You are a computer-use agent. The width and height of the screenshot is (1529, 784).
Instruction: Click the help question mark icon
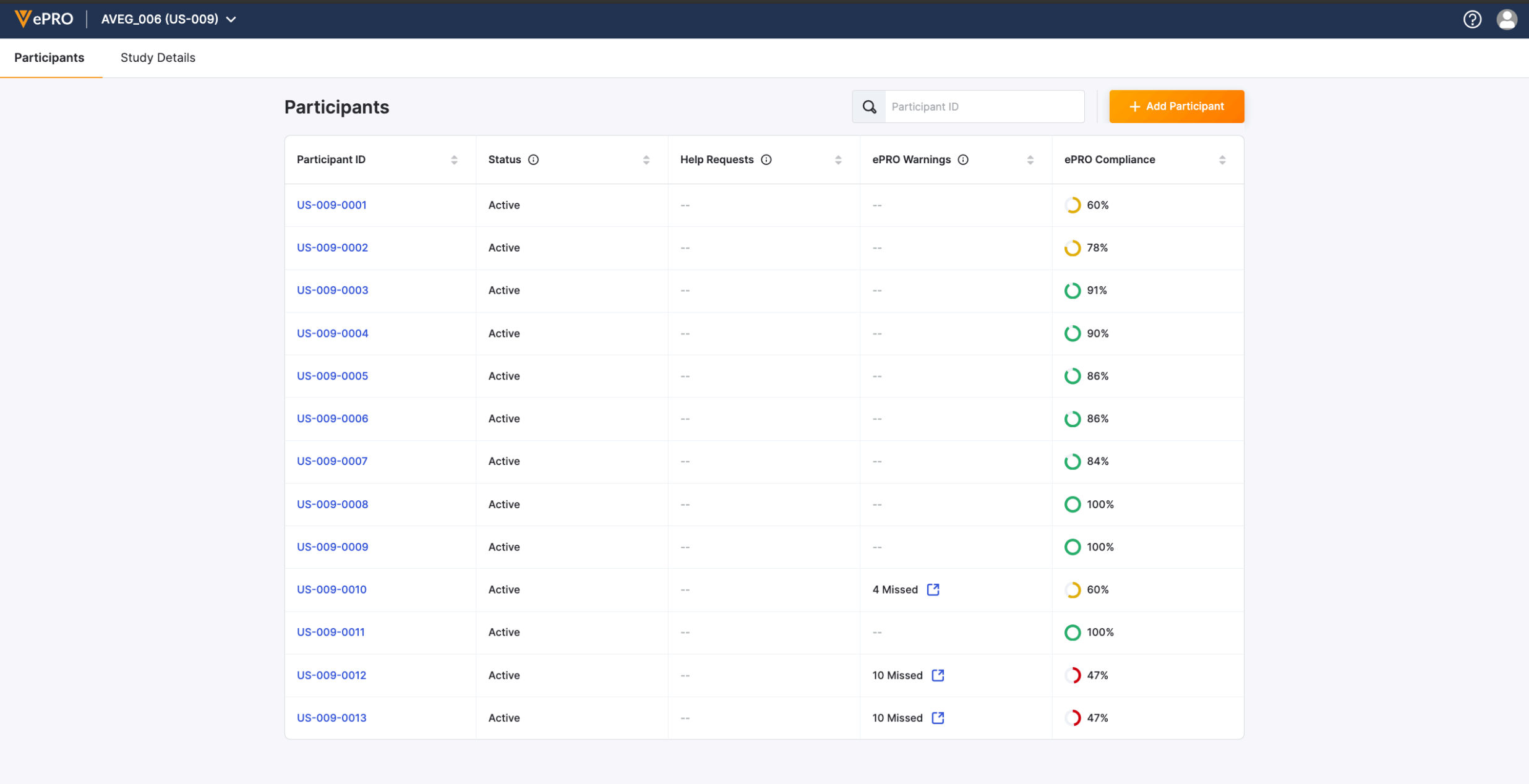(1472, 20)
